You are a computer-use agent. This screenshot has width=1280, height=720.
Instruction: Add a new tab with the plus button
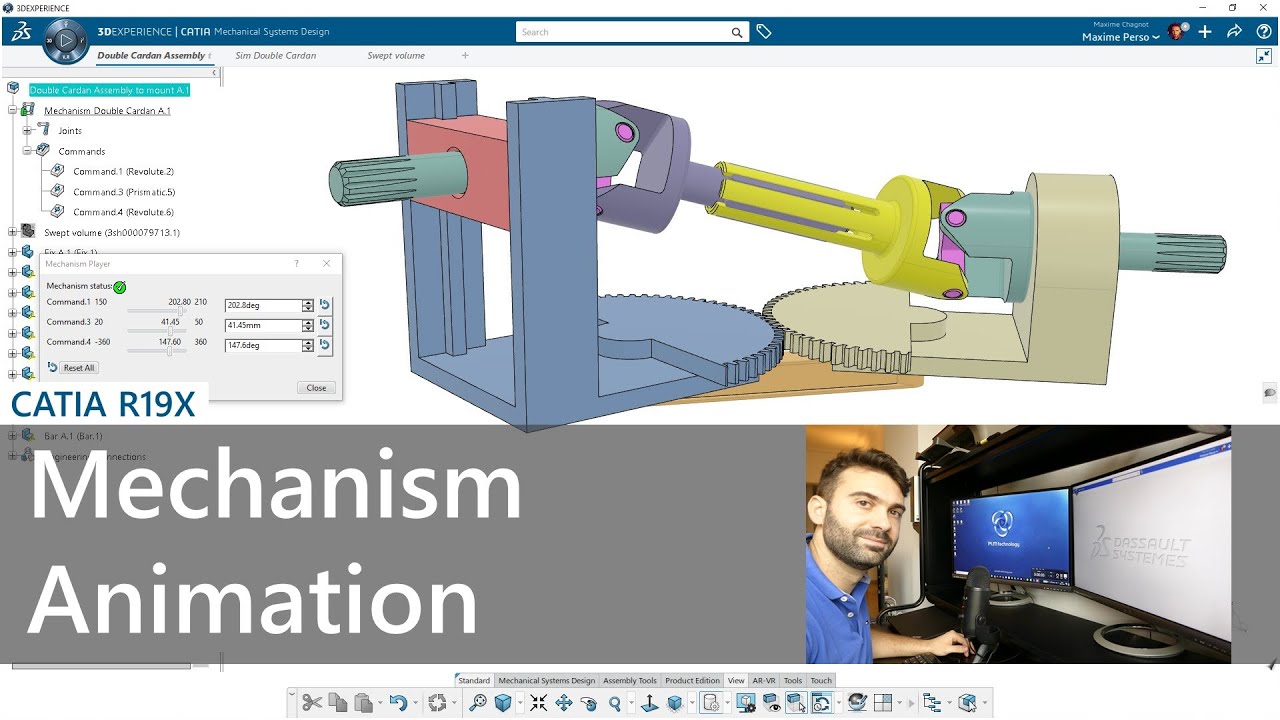tap(465, 56)
